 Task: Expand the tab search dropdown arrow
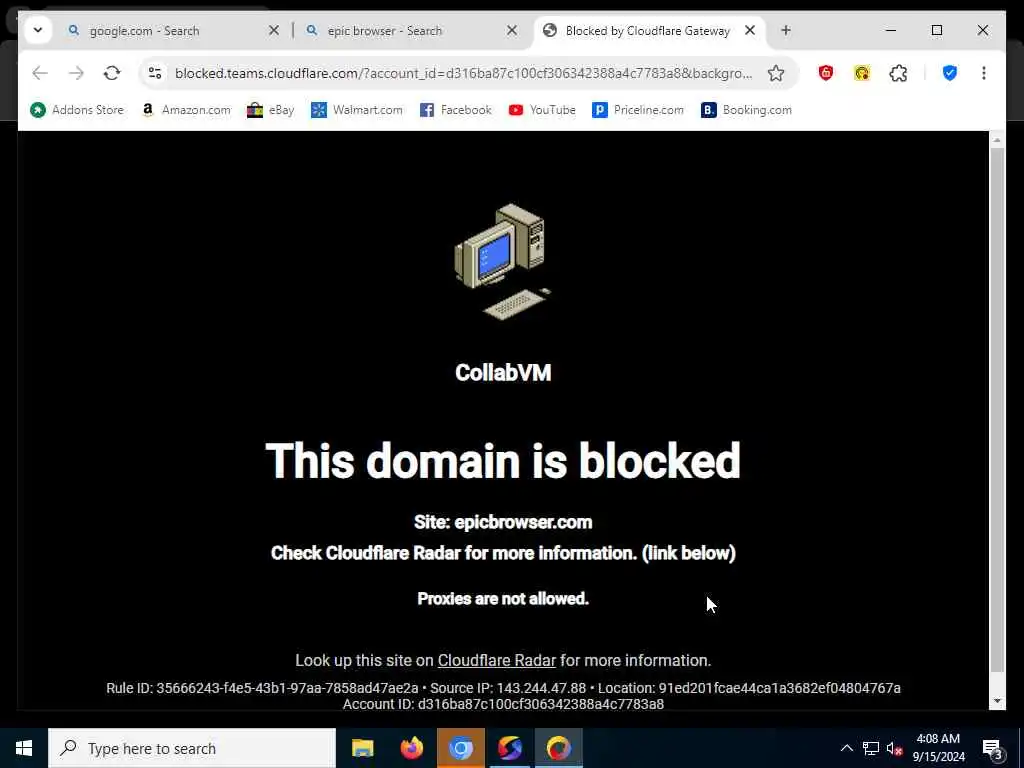(x=38, y=30)
